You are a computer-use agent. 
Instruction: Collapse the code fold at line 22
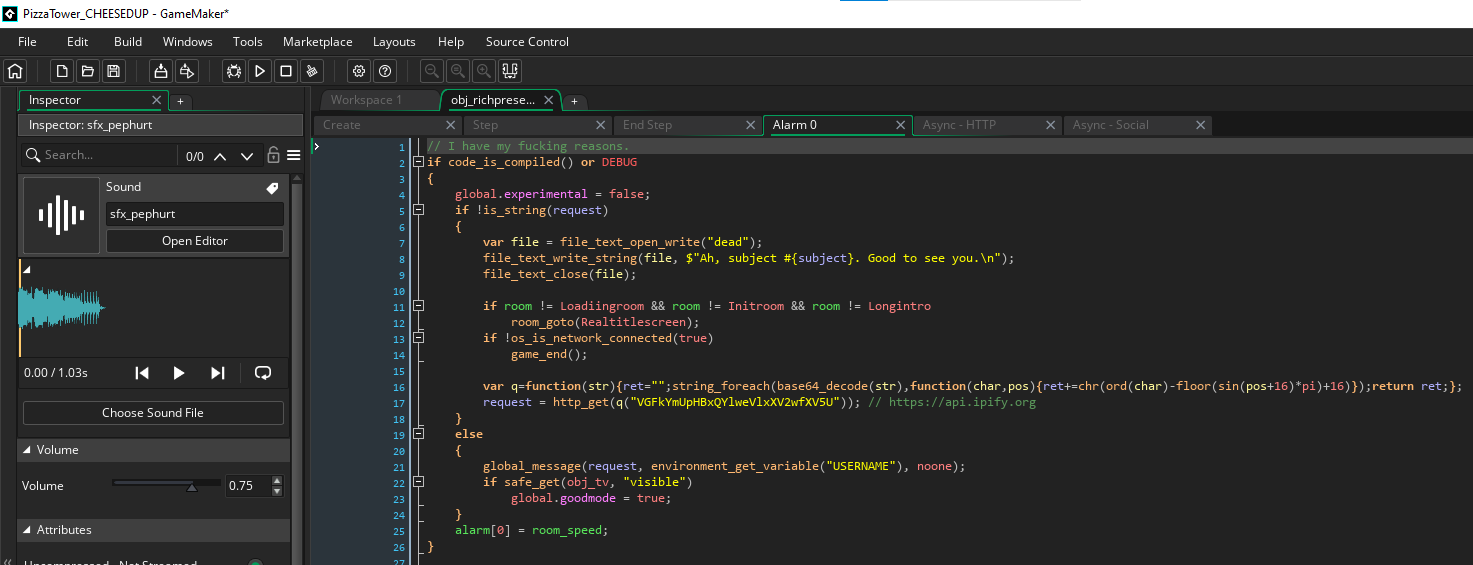point(418,482)
